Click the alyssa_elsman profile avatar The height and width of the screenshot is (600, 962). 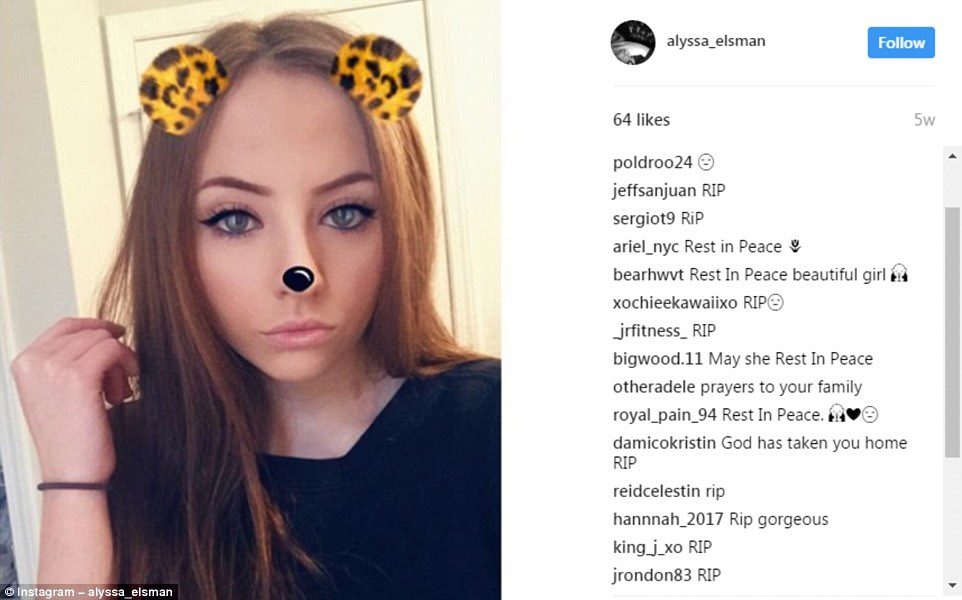tap(633, 42)
